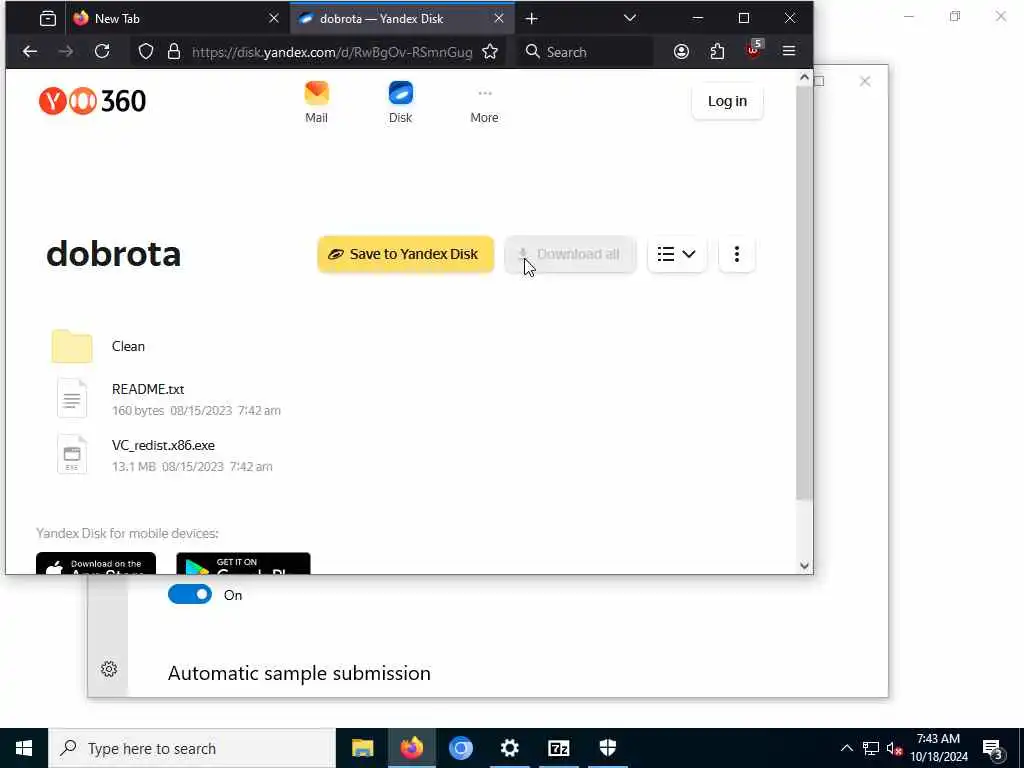1024x768 pixels.
Task: Click the network icon in system tray
Action: (871, 748)
